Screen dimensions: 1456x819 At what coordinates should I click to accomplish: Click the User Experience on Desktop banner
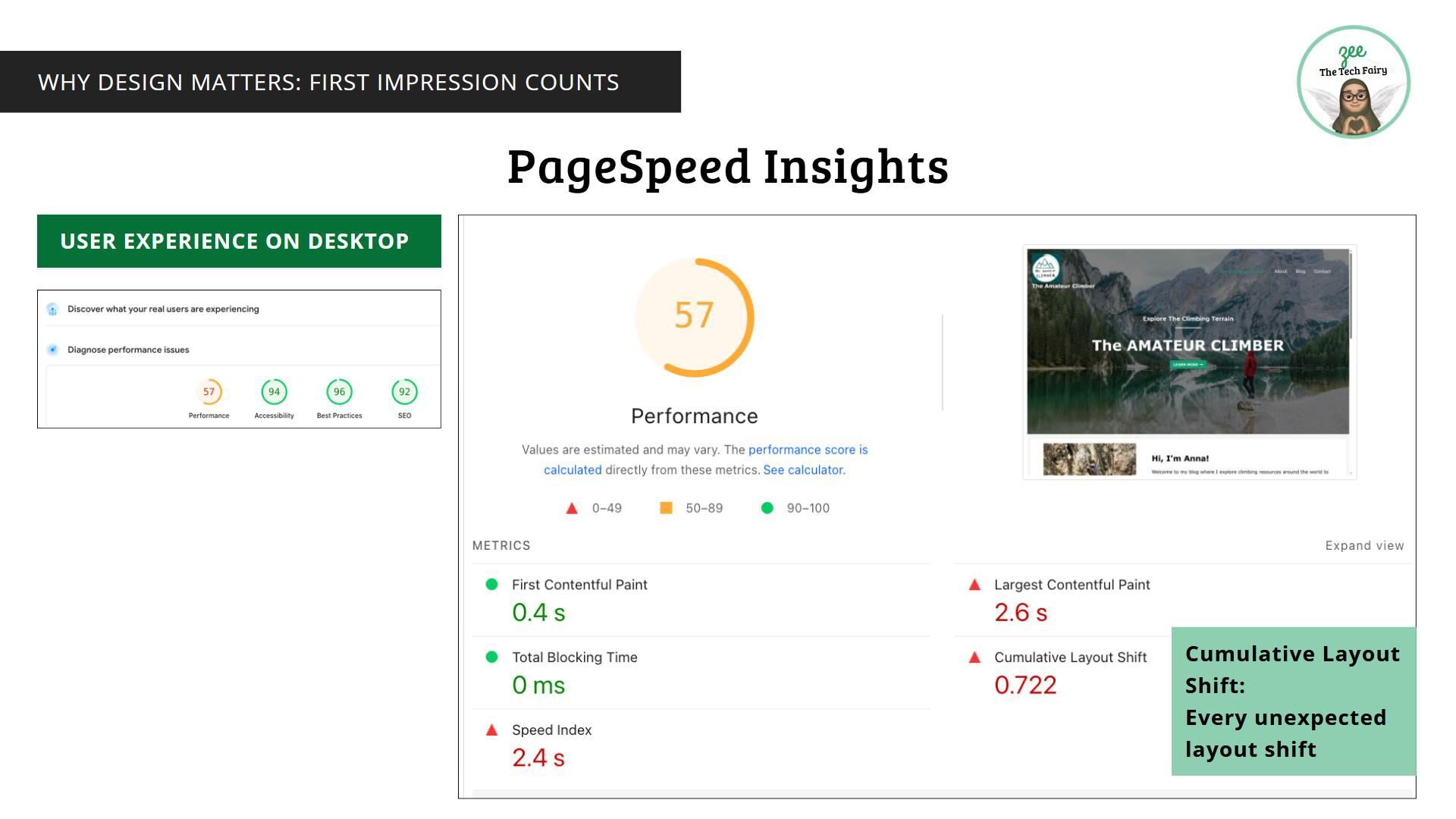(x=239, y=241)
